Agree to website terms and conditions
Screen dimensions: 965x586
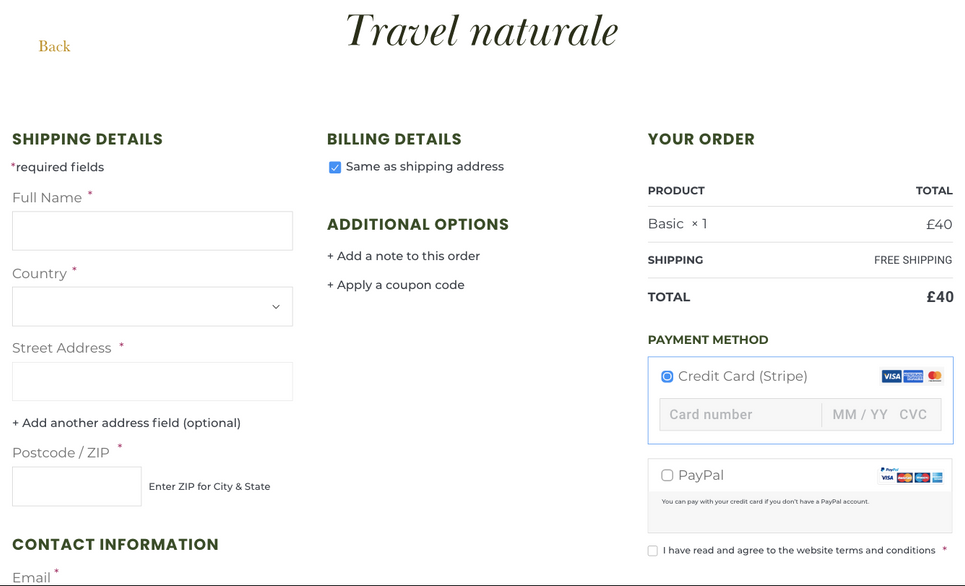(x=653, y=551)
